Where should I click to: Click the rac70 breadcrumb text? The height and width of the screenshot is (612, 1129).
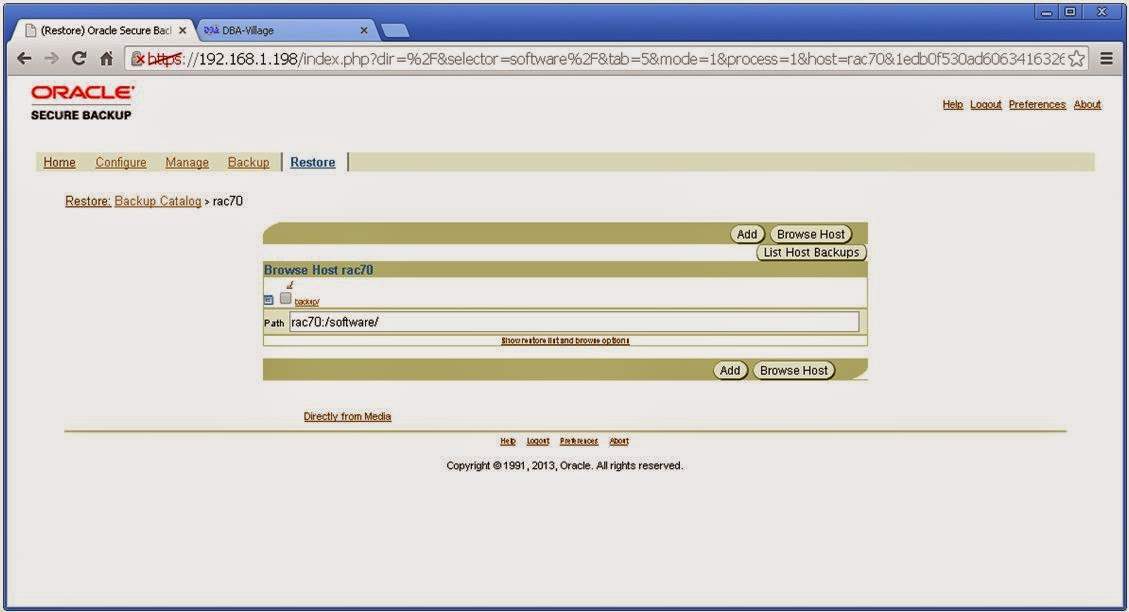[x=228, y=201]
